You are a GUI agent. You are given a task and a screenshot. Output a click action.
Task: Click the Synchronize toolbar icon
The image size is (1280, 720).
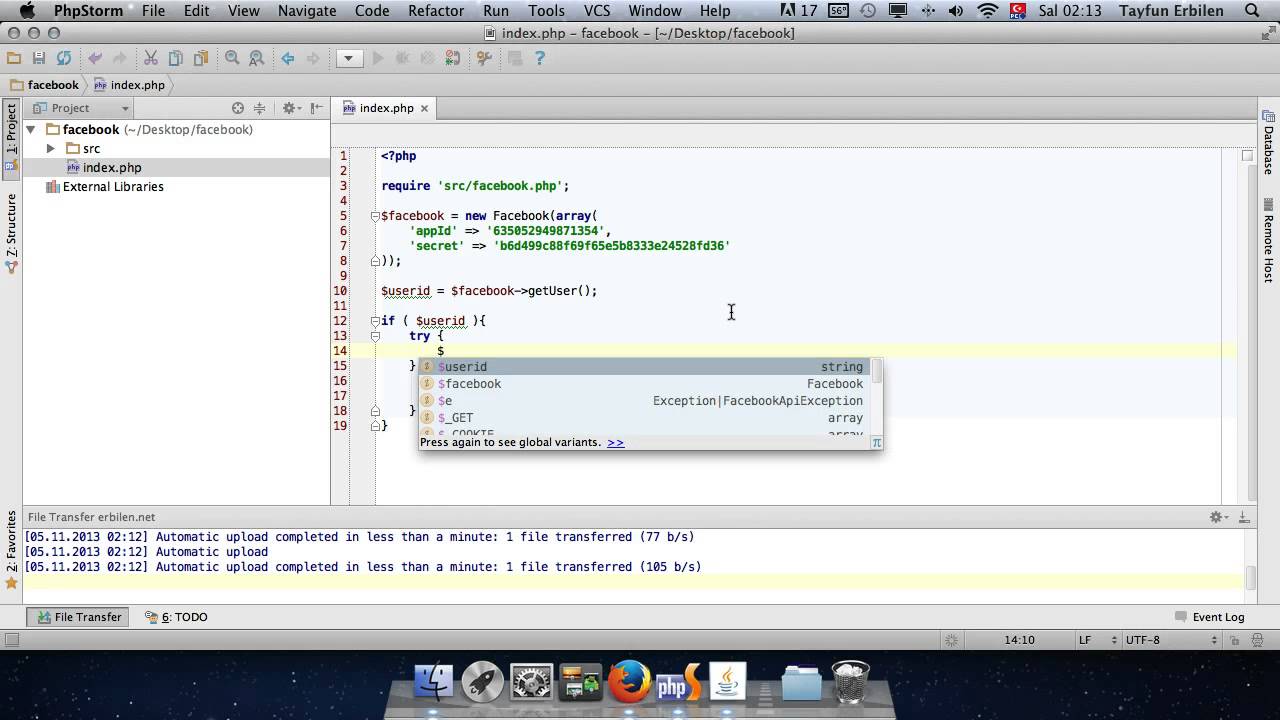64,58
